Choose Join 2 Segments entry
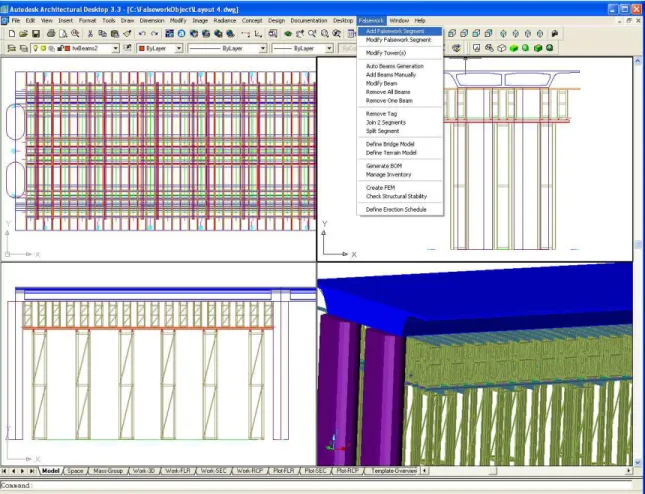 coord(400,123)
